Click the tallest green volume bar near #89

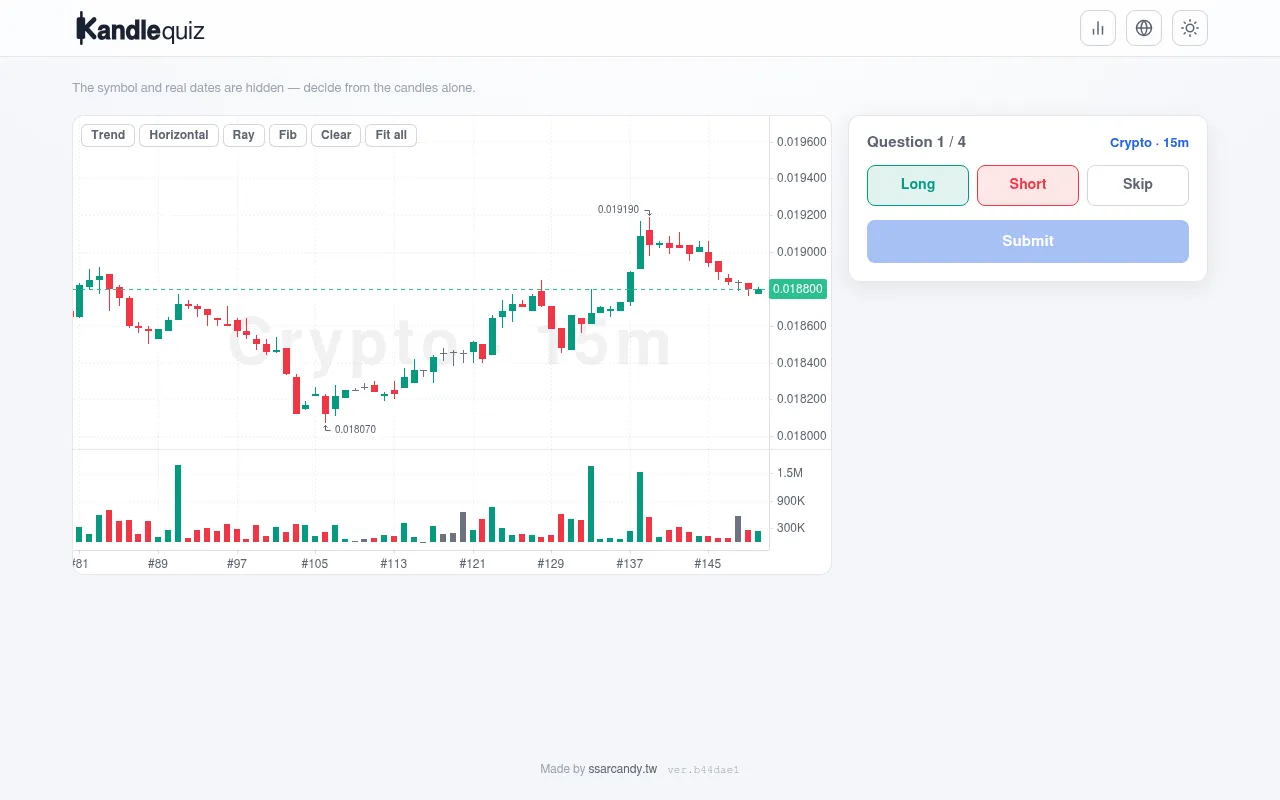[178, 503]
